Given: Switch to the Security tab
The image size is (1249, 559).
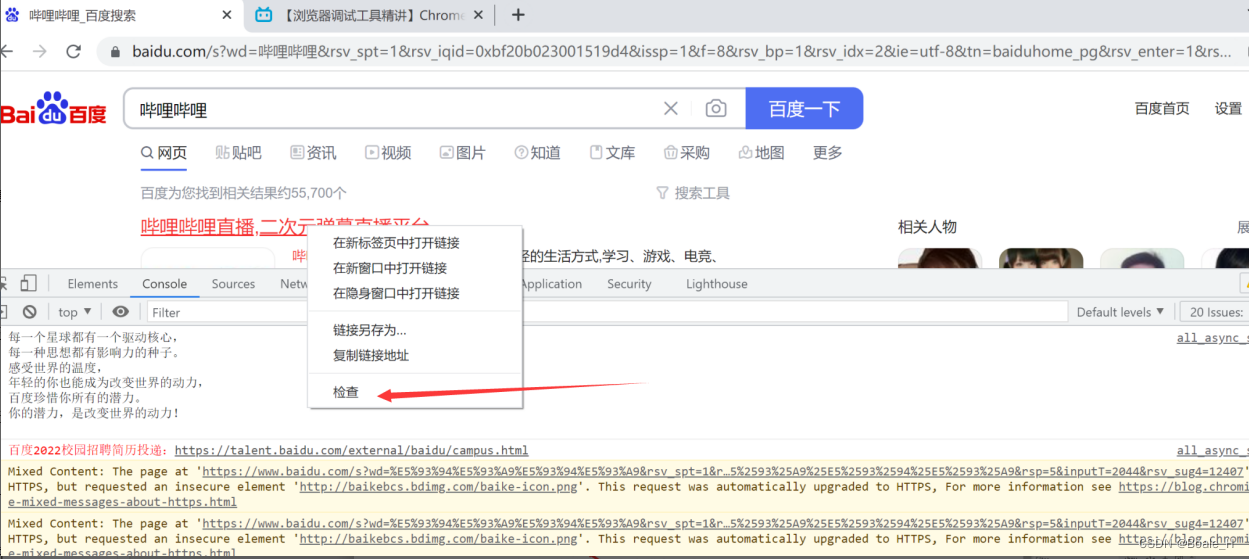Looking at the screenshot, I should (x=629, y=284).
